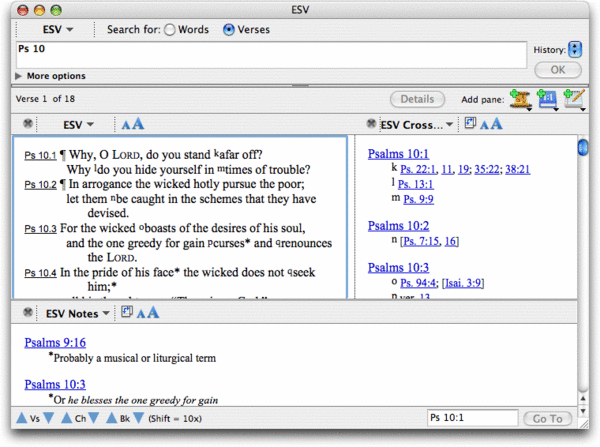Follow the Ps. 9:9 cross reference link

pyautogui.click(x=419, y=199)
